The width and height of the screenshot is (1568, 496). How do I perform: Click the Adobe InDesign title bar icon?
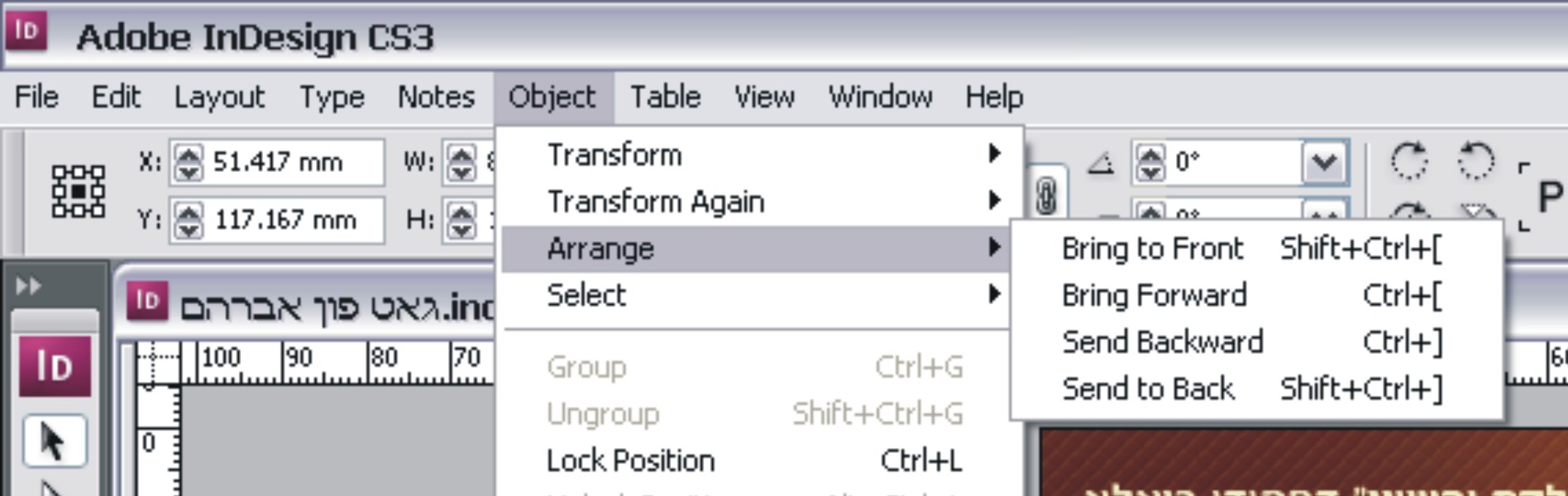[26, 31]
